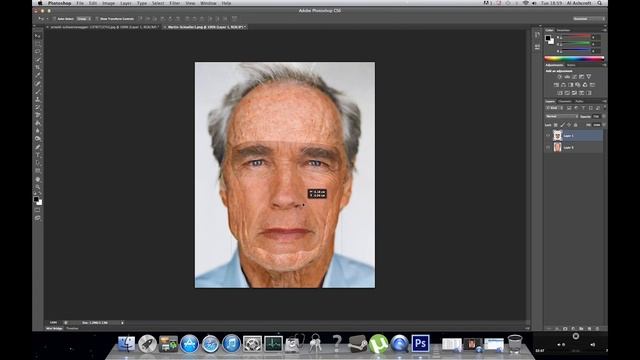Viewport: 640px width, 360px height.
Task: Select the Horizontal Type tool
Action: (38, 155)
